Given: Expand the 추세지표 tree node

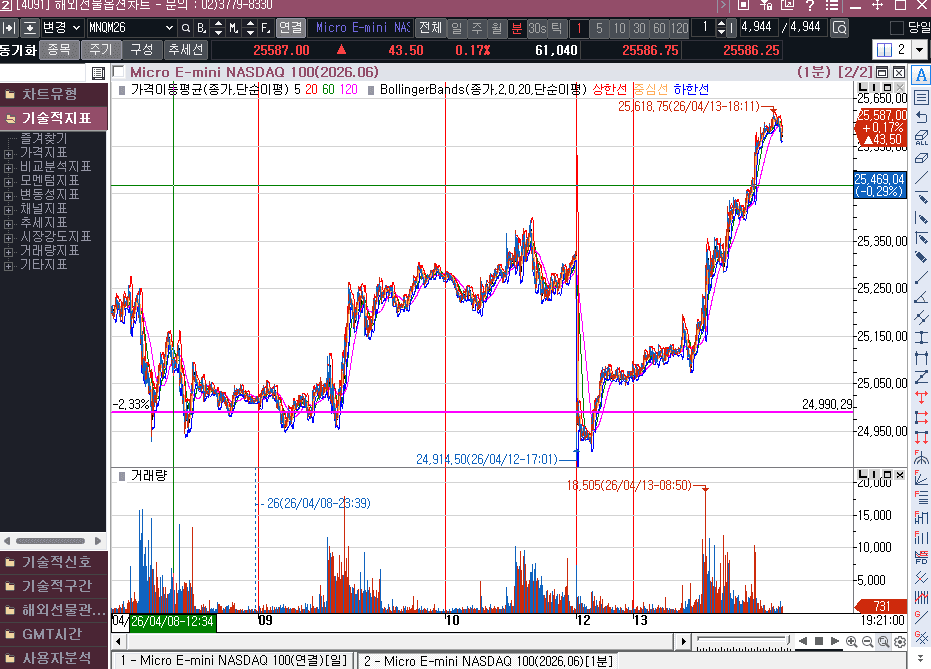Looking at the screenshot, I should coord(9,223).
